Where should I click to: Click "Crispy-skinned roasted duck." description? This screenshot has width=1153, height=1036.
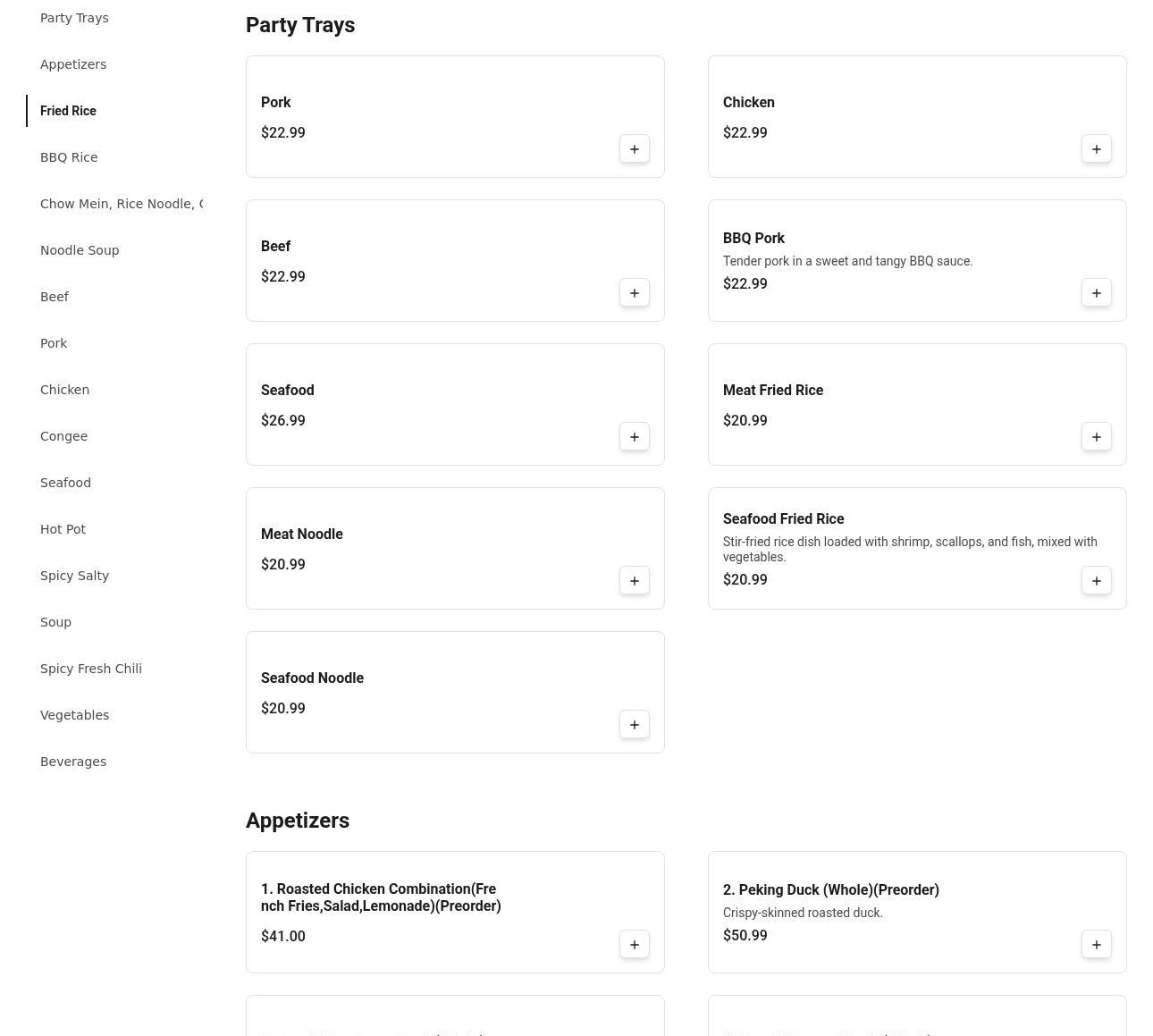(803, 913)
